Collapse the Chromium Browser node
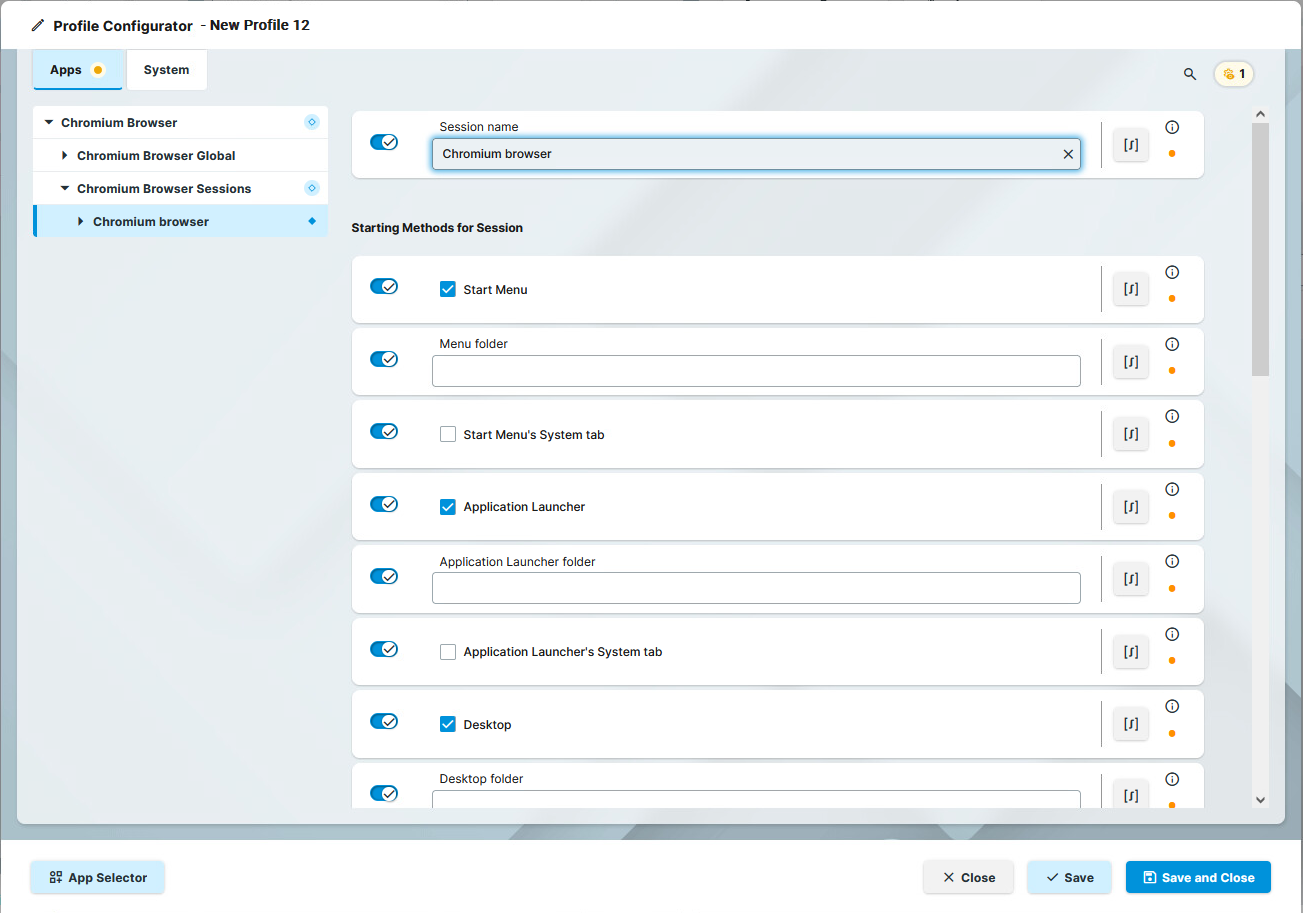The height and width of the screenshot is (913, 1303). 48,121
